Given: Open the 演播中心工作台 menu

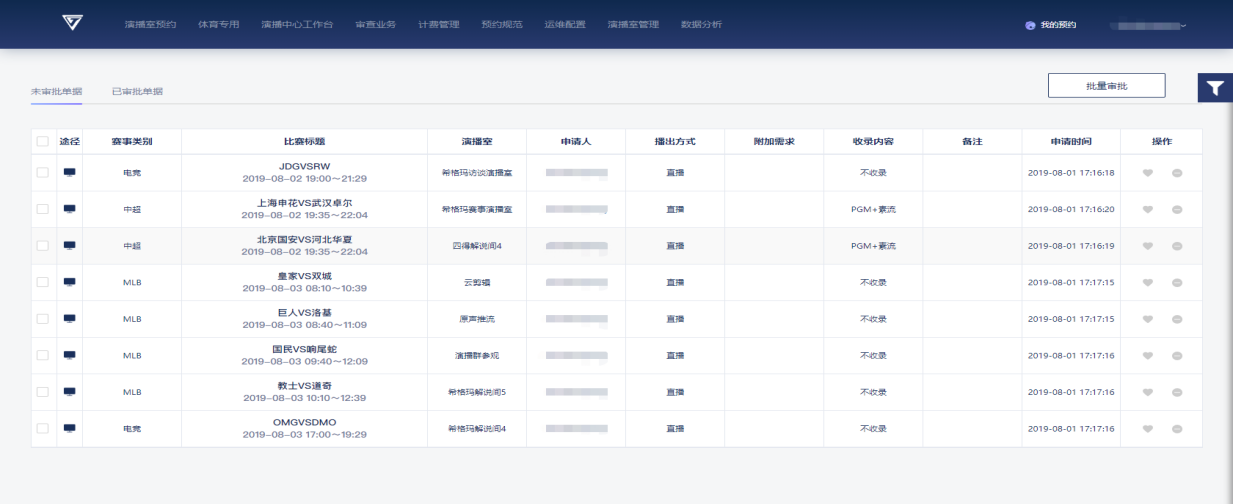Looking at the screenshot, I should click(x=297, y=24).
